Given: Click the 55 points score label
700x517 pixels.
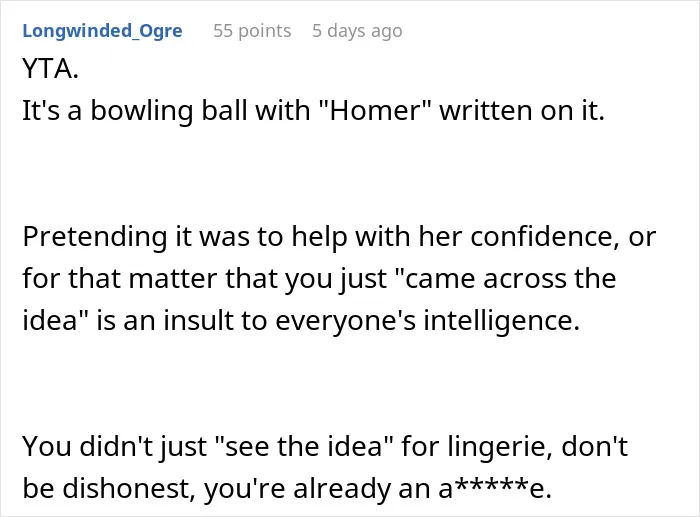Looking at the screenshot, I should 252,31.
